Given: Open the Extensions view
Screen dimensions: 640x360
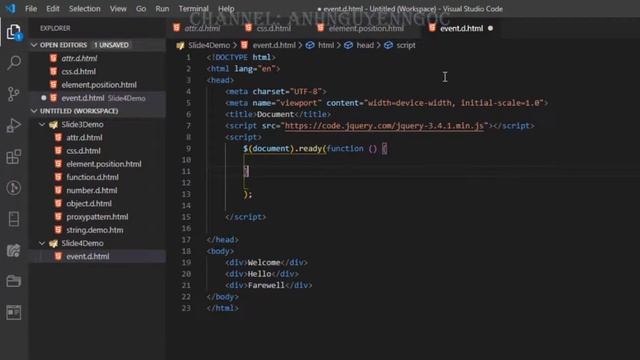Looking at the screenshot, I should [13, 157].
